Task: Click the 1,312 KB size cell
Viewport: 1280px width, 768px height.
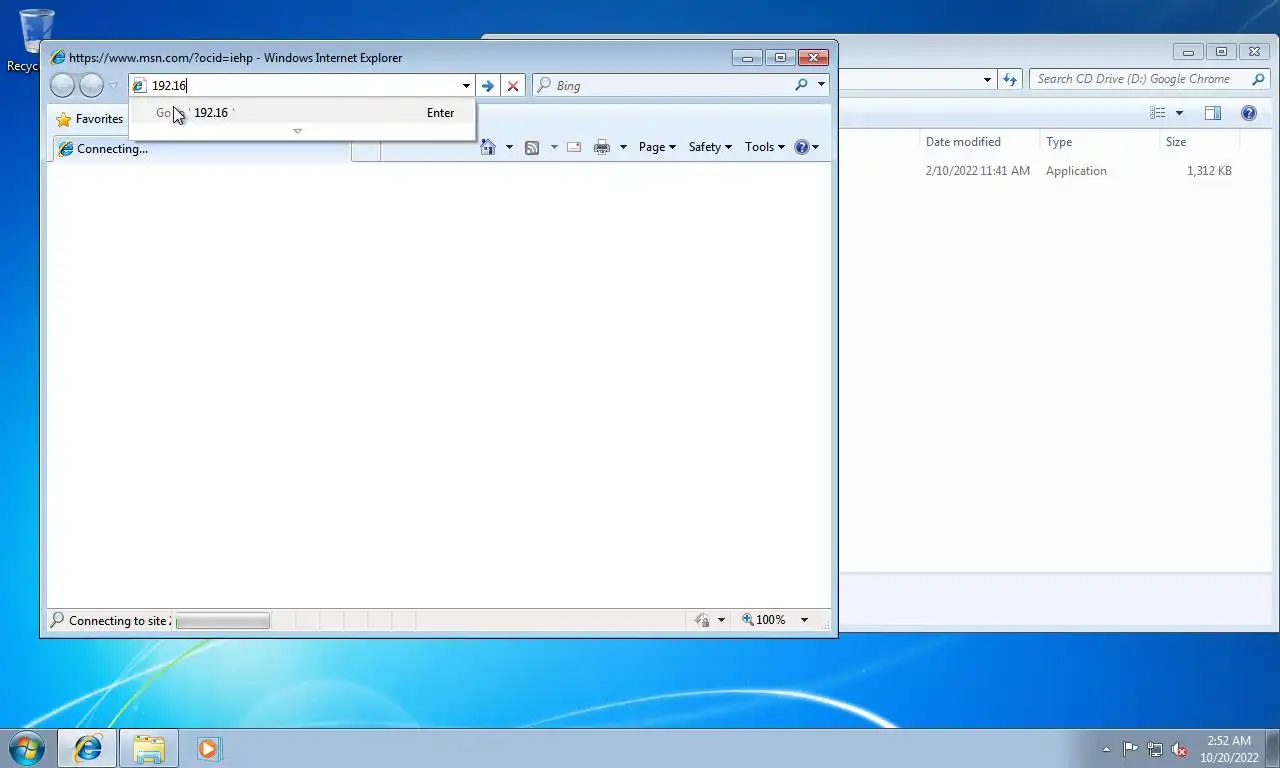Action: coord(1209,171)
